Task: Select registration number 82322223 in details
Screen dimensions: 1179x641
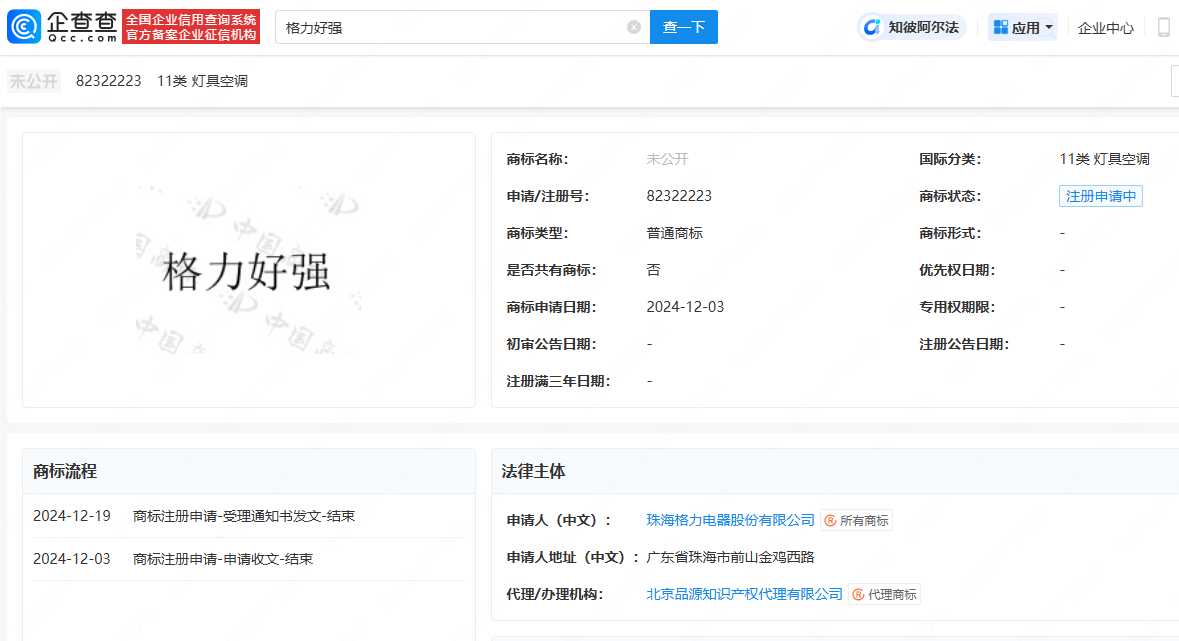Action: [679, 196]
